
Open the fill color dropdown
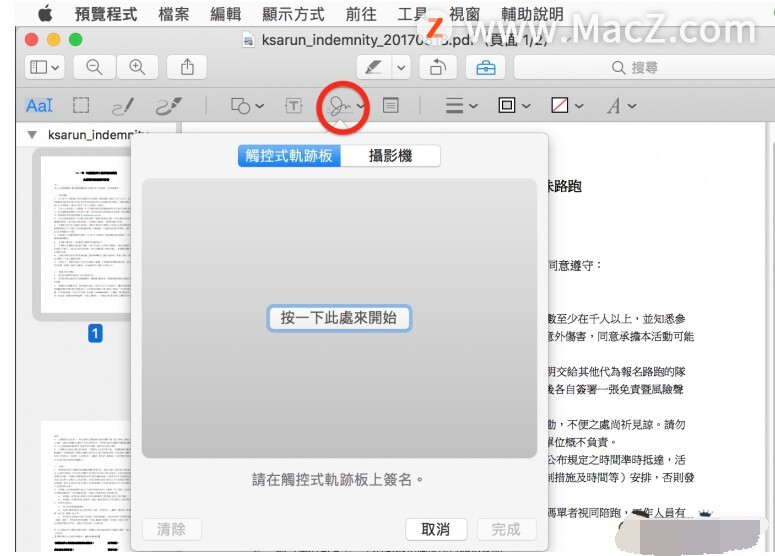click(567, 105)
